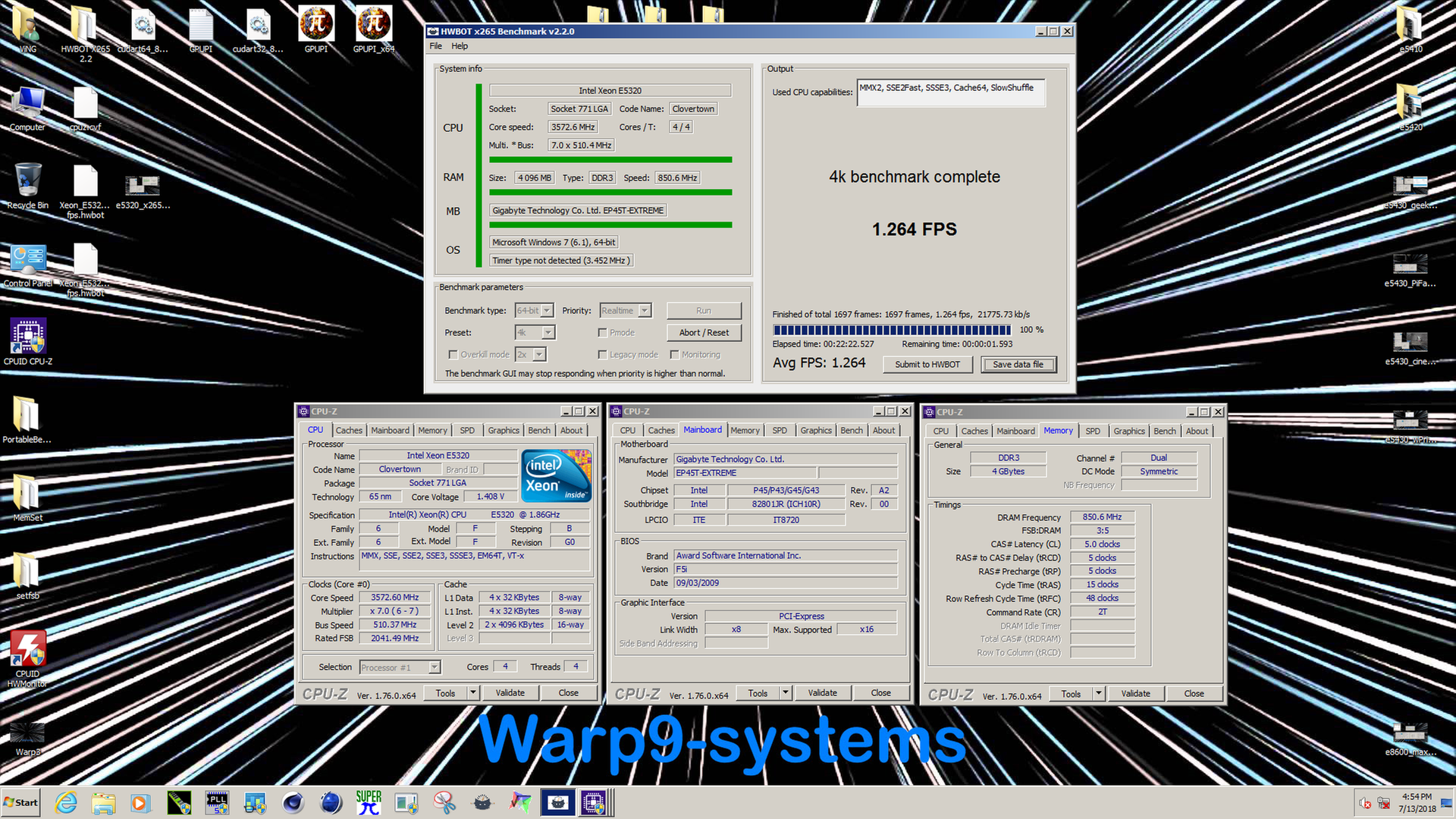This screenshot has width=1456, height=819.
Task: Launch Super PI from the taskbar
Action: (x=369, y=802)
